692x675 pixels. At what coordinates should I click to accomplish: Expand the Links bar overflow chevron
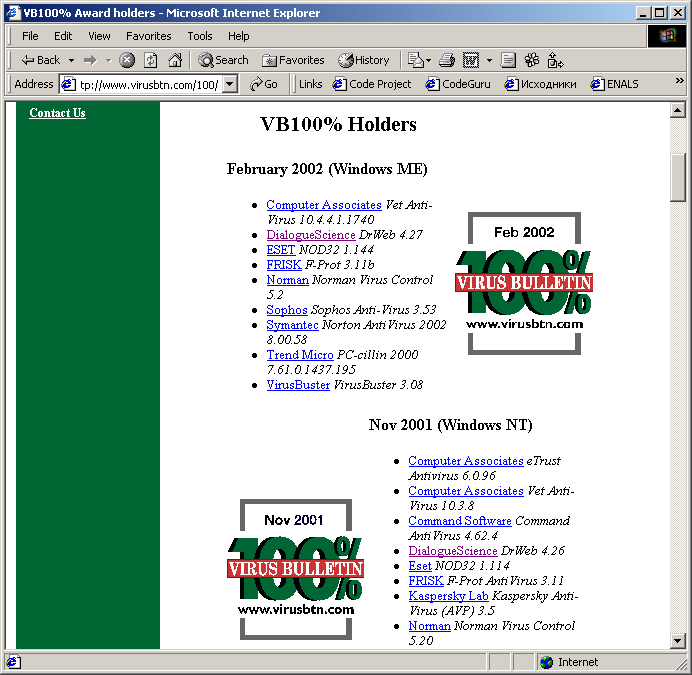679,83
